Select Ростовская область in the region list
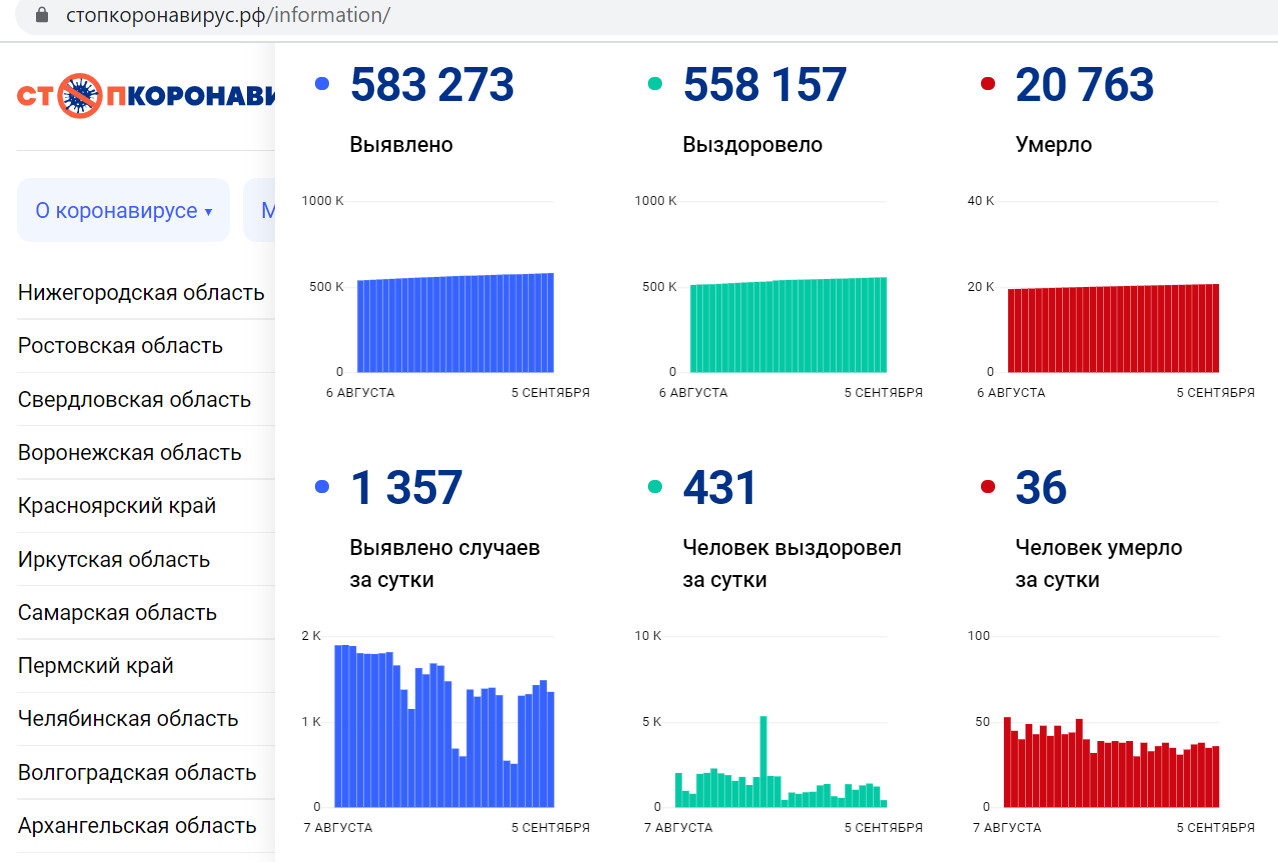The image size is (1278, 862). [120, 346]
